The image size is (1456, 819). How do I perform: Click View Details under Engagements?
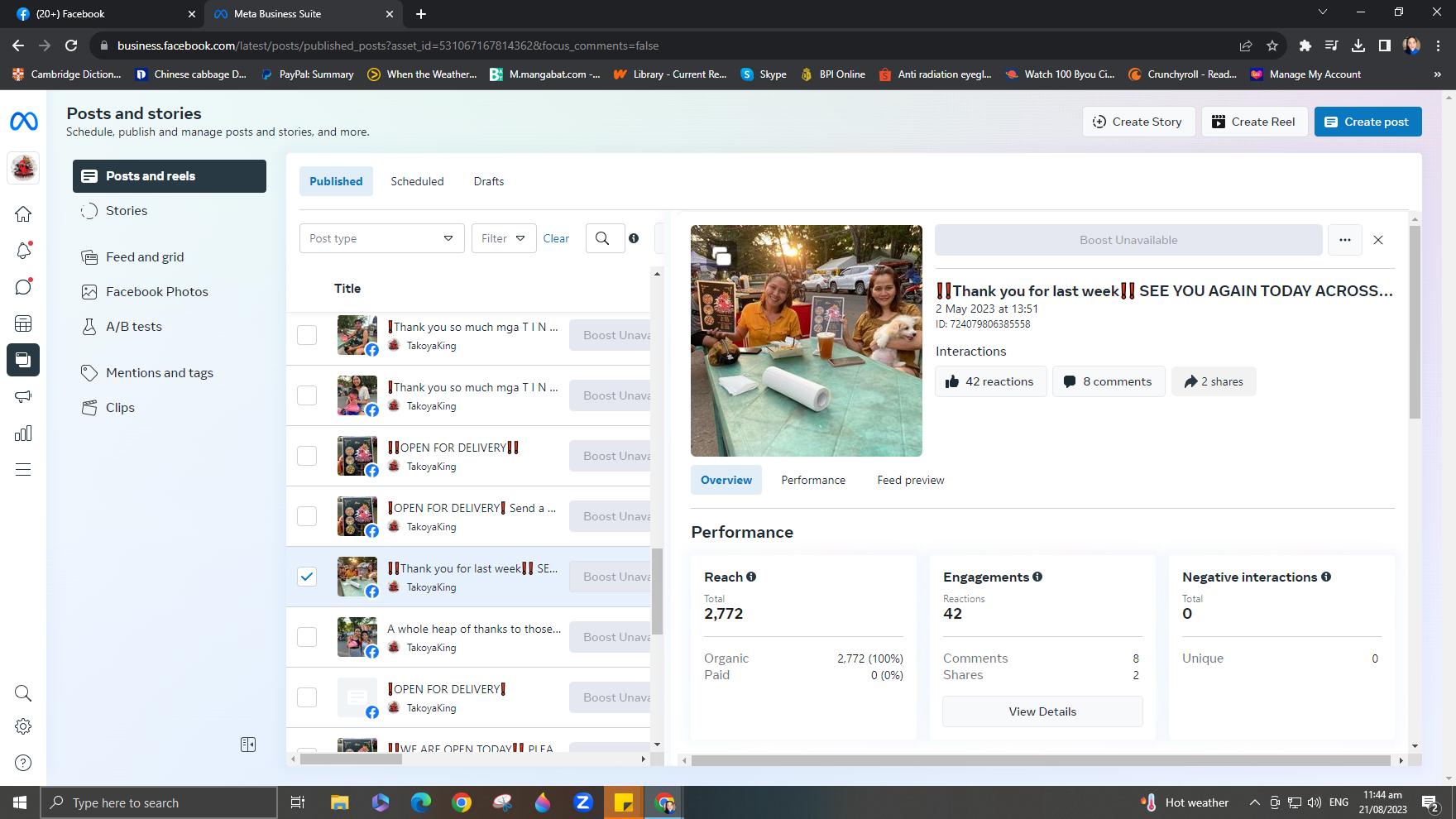1042,711
